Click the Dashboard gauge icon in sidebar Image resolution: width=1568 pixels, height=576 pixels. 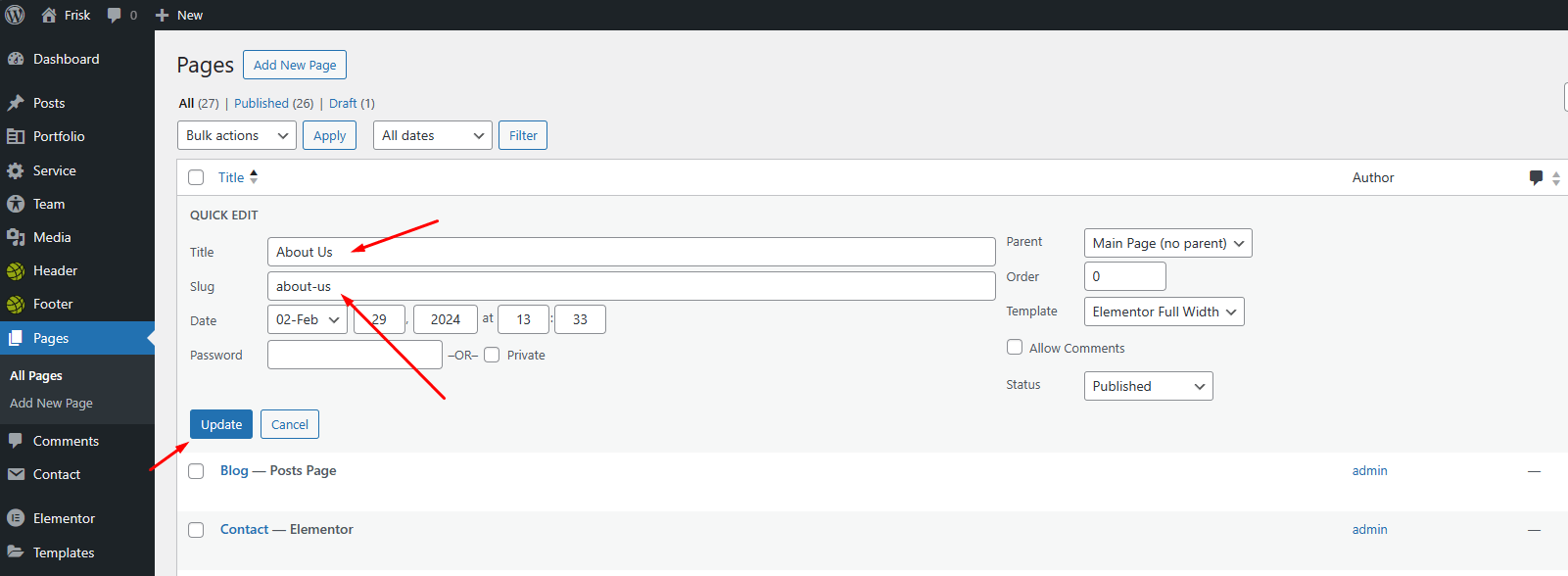coord(16,59)
